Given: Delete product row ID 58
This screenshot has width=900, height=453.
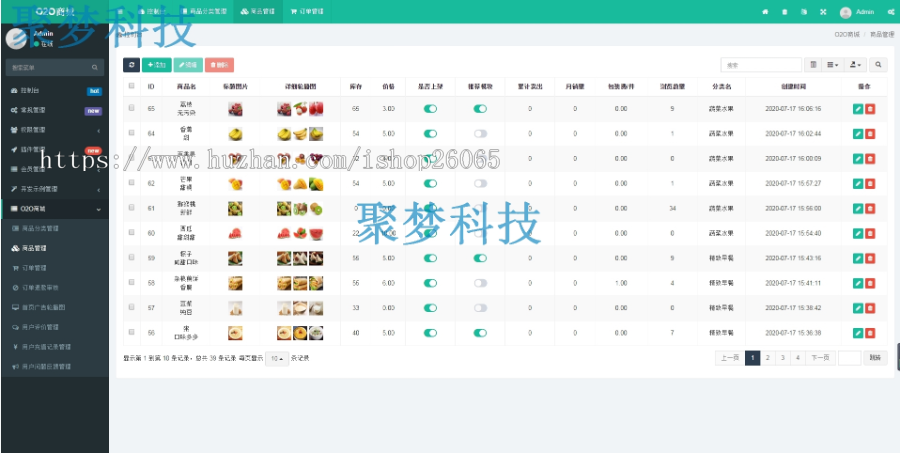Looking at the screenshot, I should [x=870, y=283].
